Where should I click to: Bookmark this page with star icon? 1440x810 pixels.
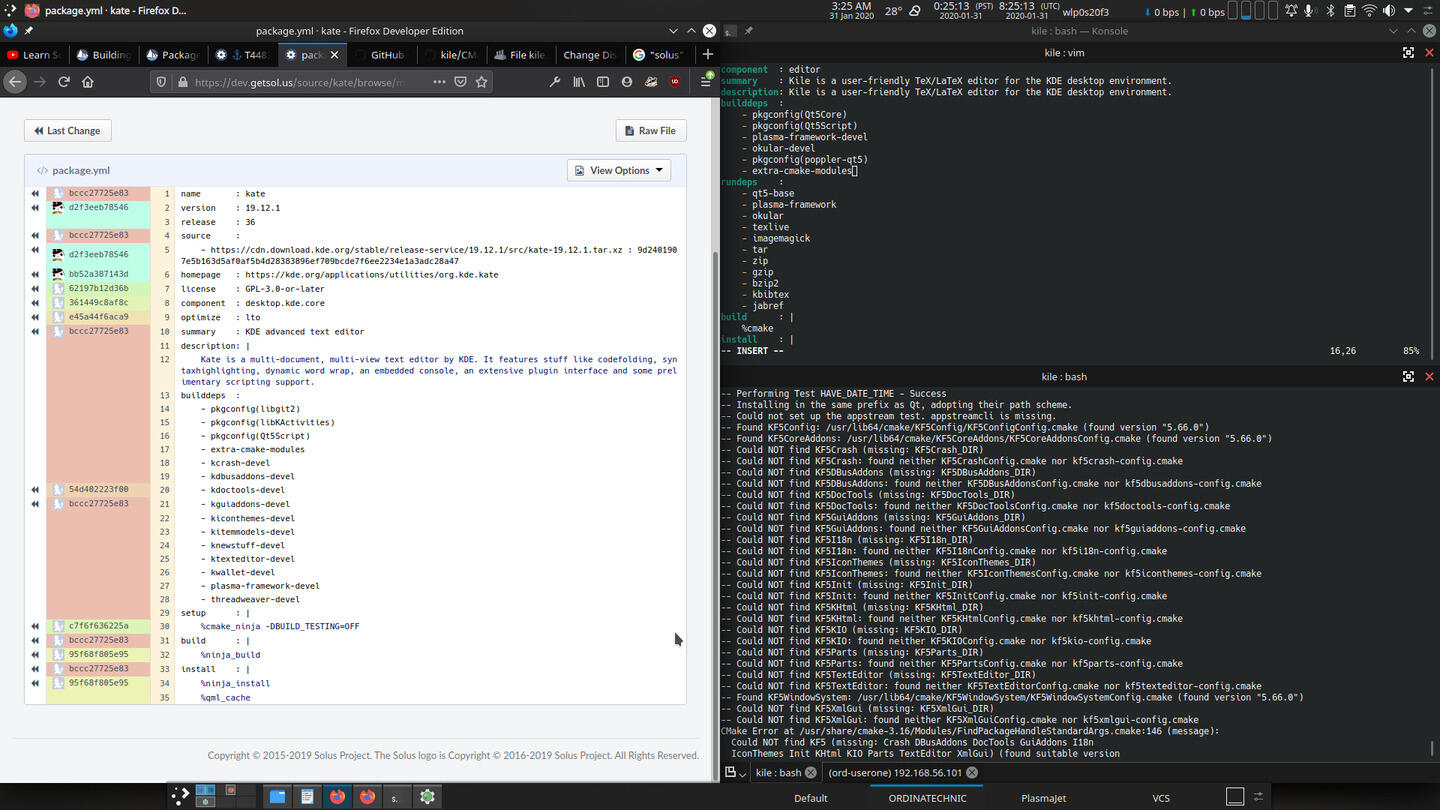pyautogui.click(x=482, y=82)
